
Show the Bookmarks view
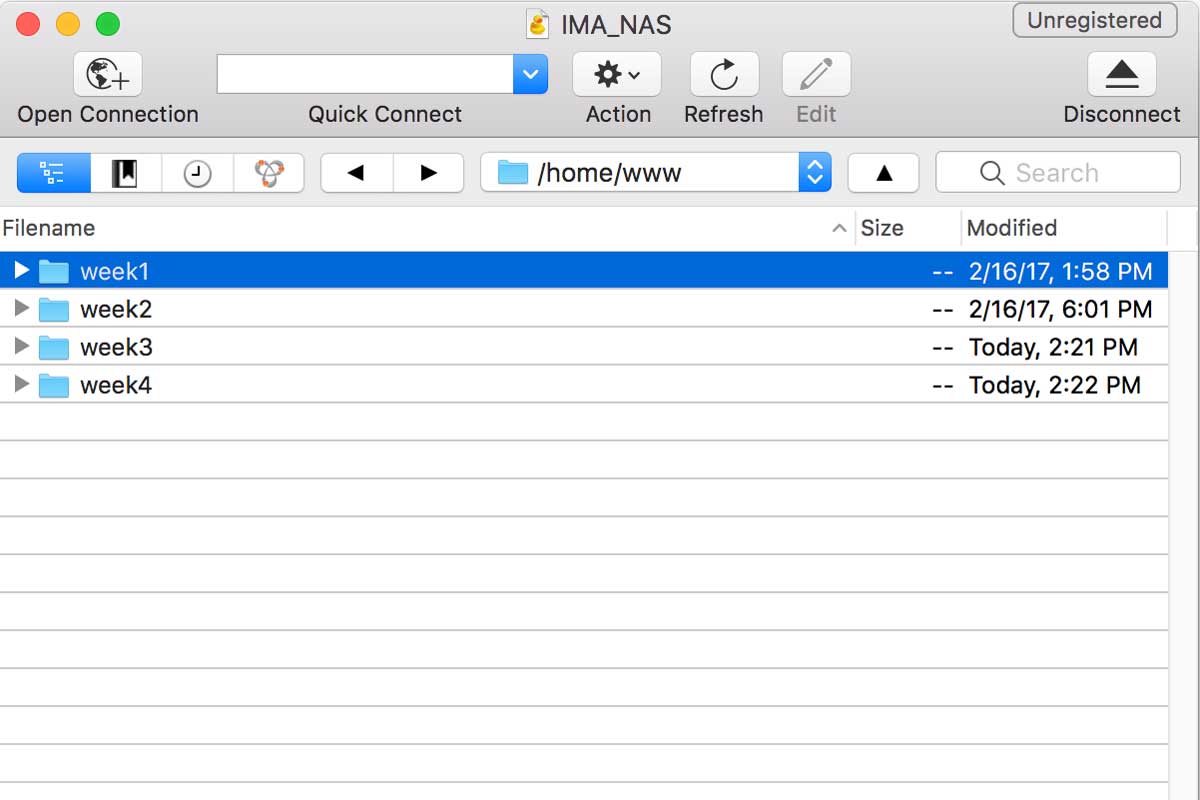tap(126, 173)
